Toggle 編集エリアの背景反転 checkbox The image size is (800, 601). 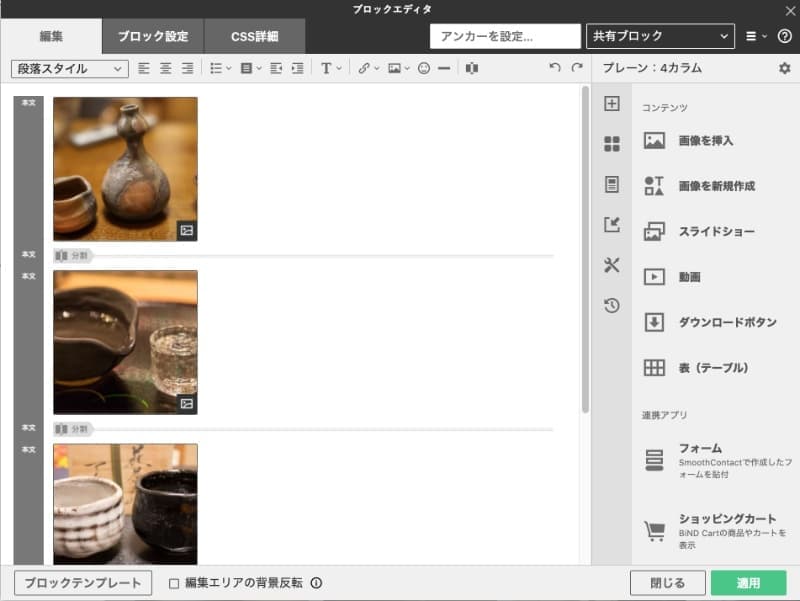pyautogui.click(x=174, y=583)
